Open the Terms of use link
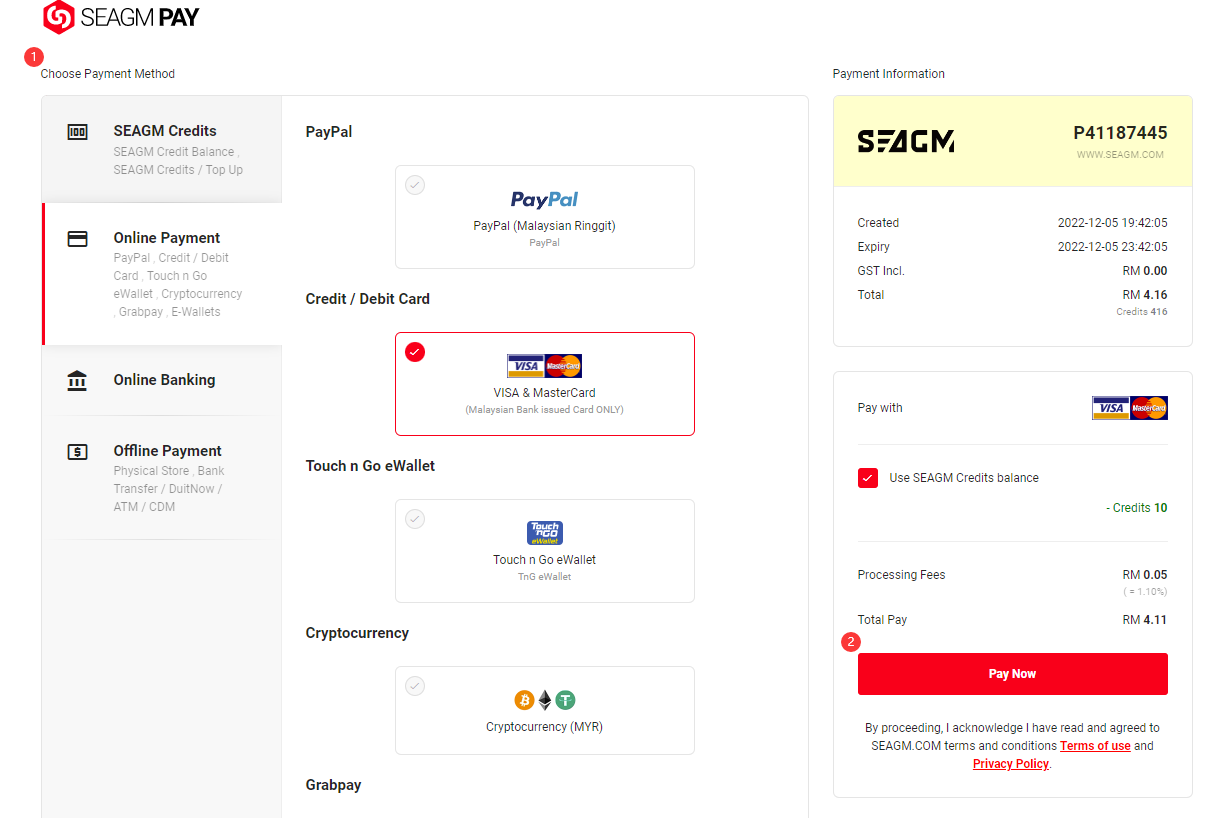 click(x=1095, y=746)
